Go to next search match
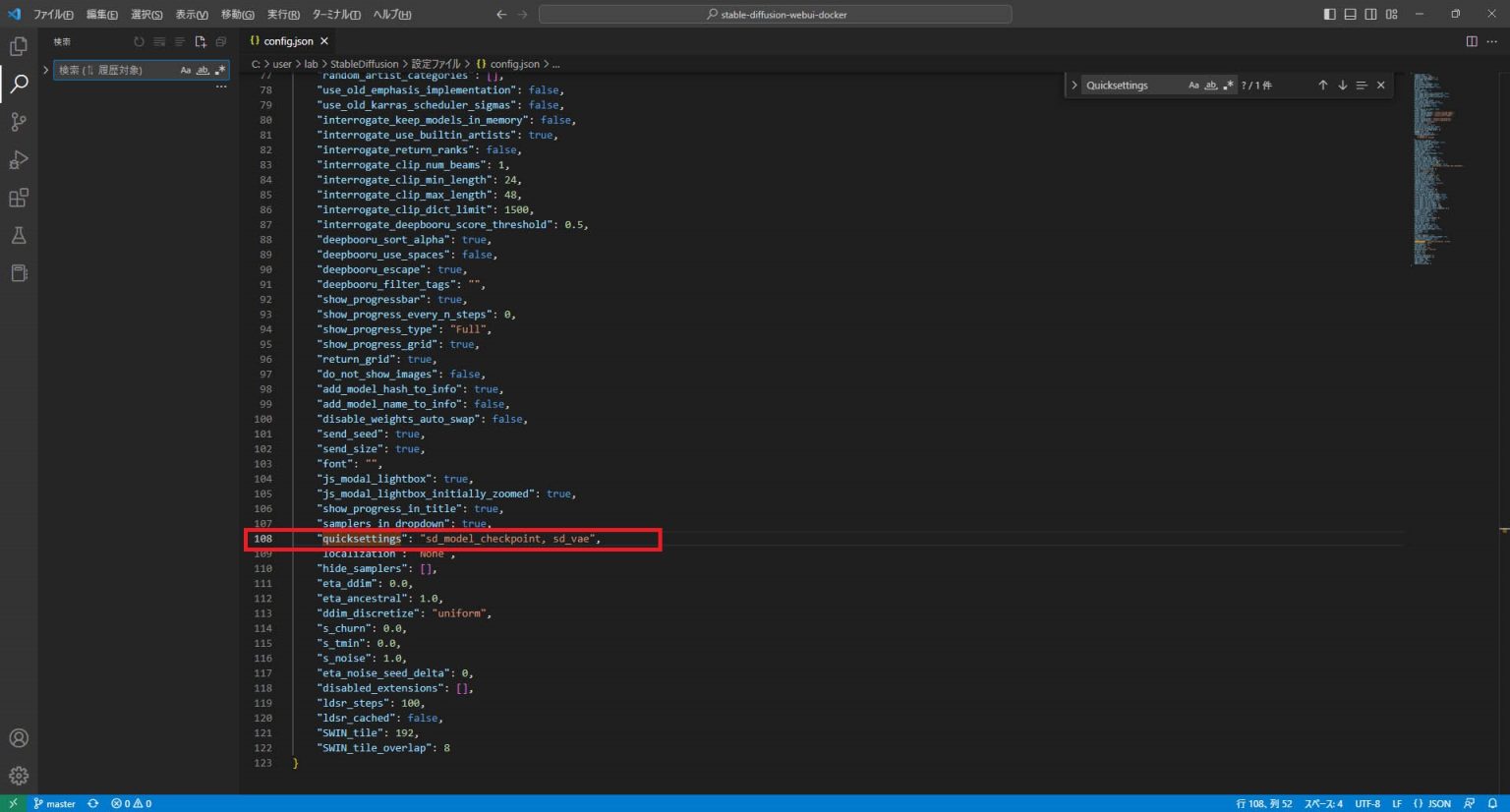Screen dimensions: 1510x812 [1342, 85]
